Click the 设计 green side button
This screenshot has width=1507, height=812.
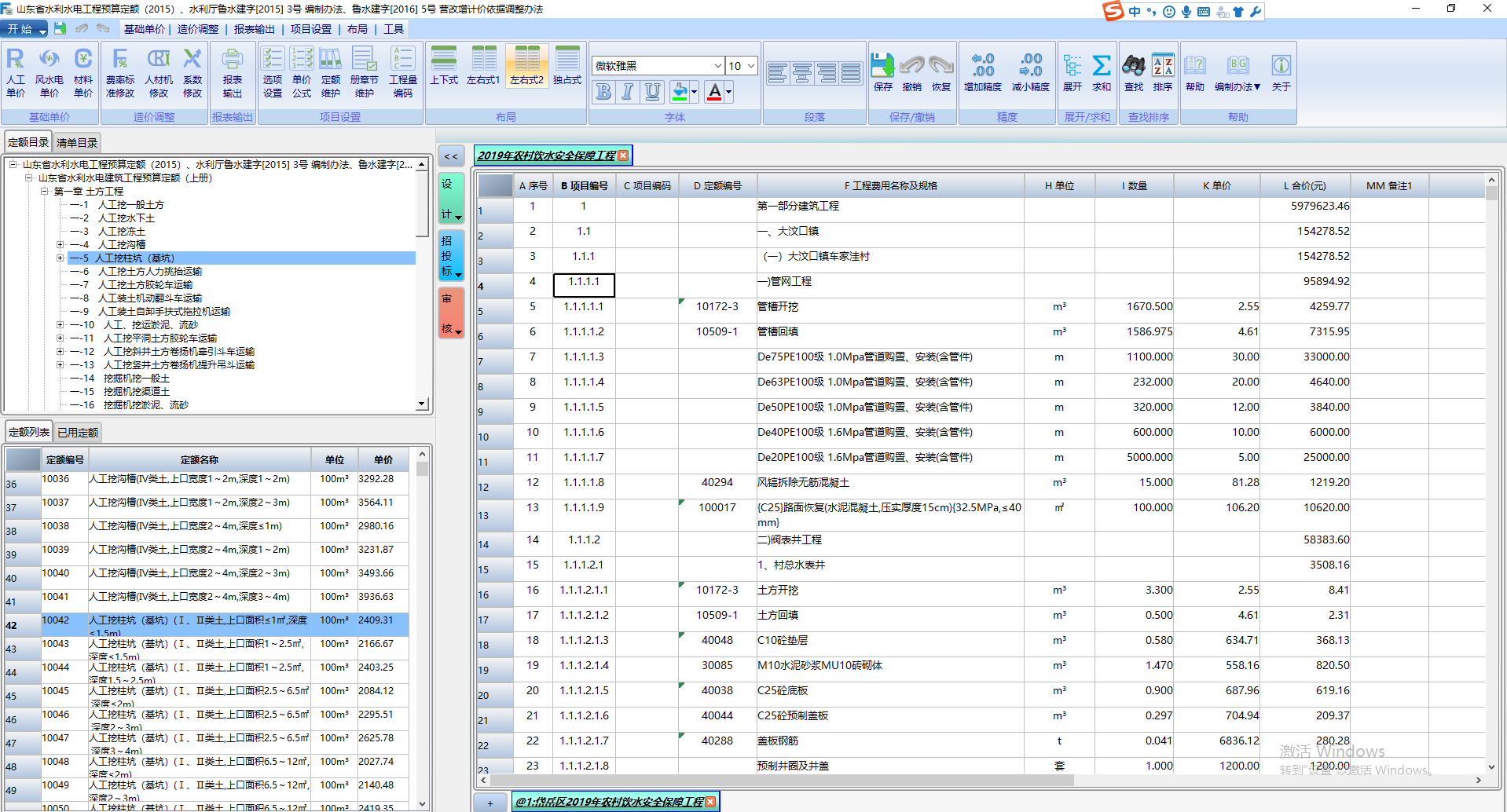(x=451, y=199)
